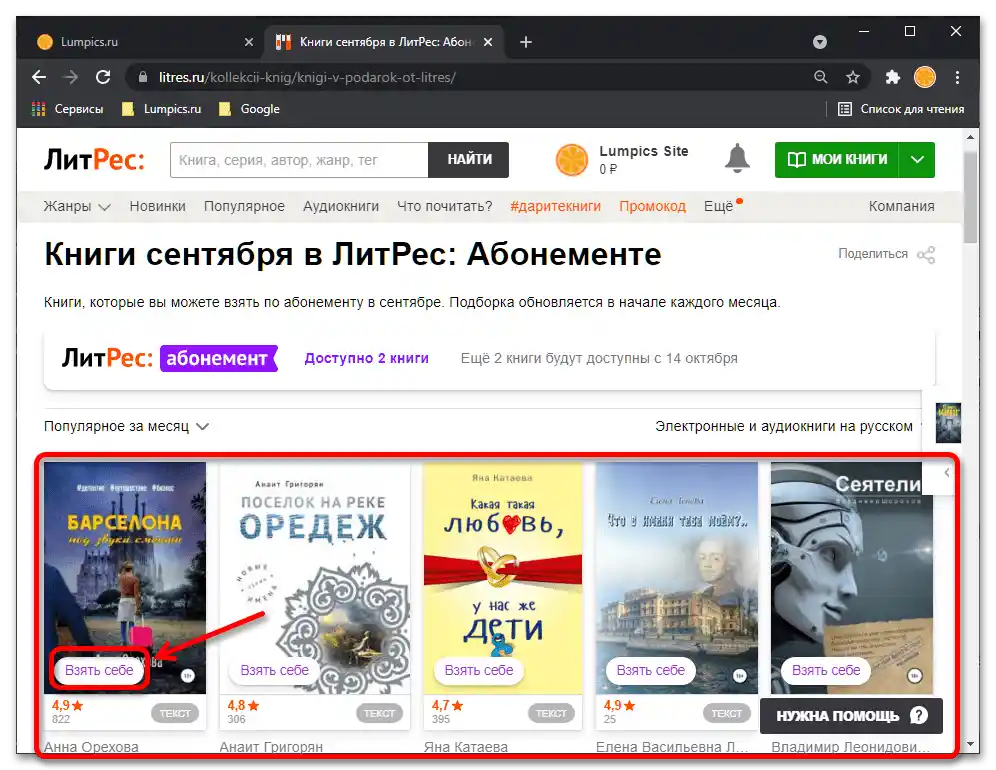Open author Анаит Григорян
This screenshot has height=770, width=996.
271,747
